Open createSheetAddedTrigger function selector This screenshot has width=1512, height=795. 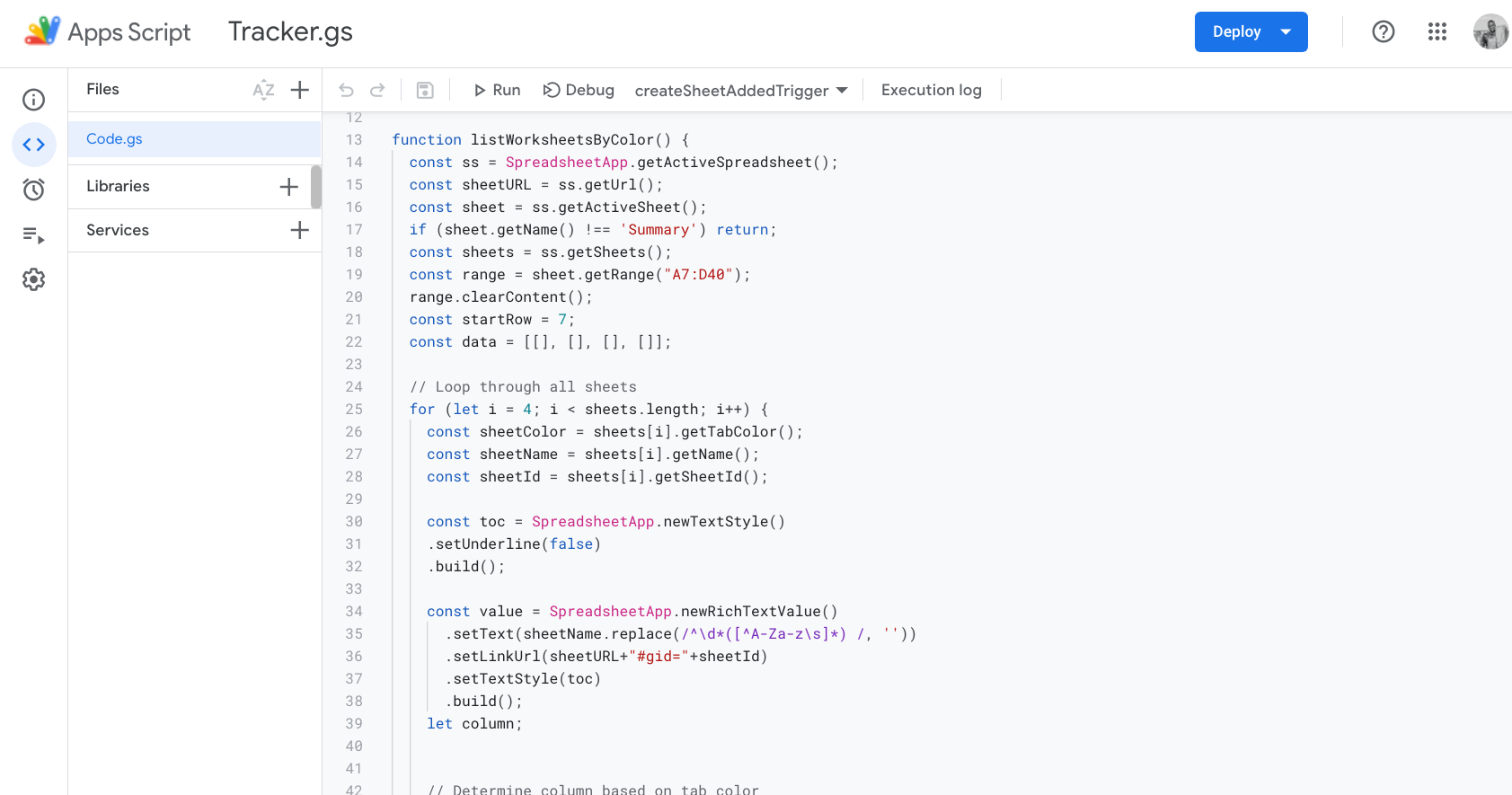point(740,91)
